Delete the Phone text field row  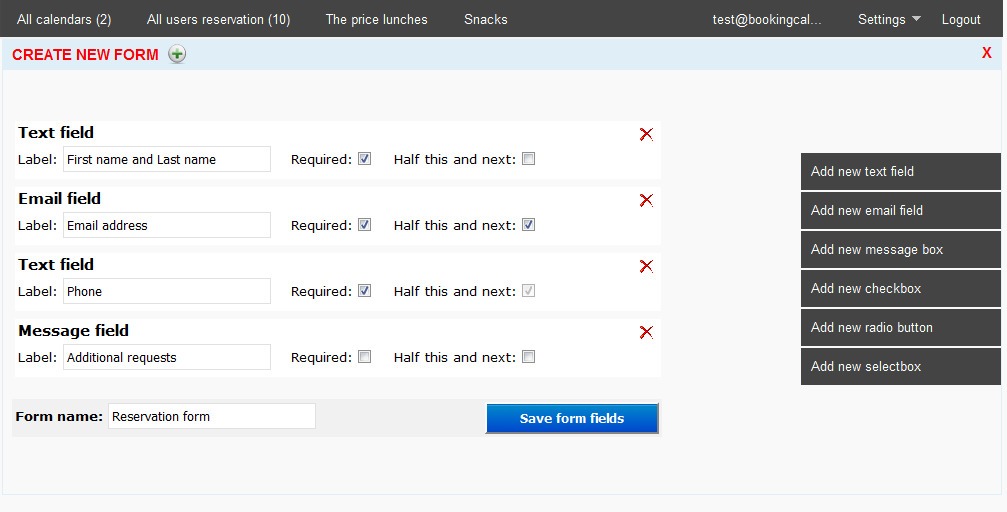646,266
